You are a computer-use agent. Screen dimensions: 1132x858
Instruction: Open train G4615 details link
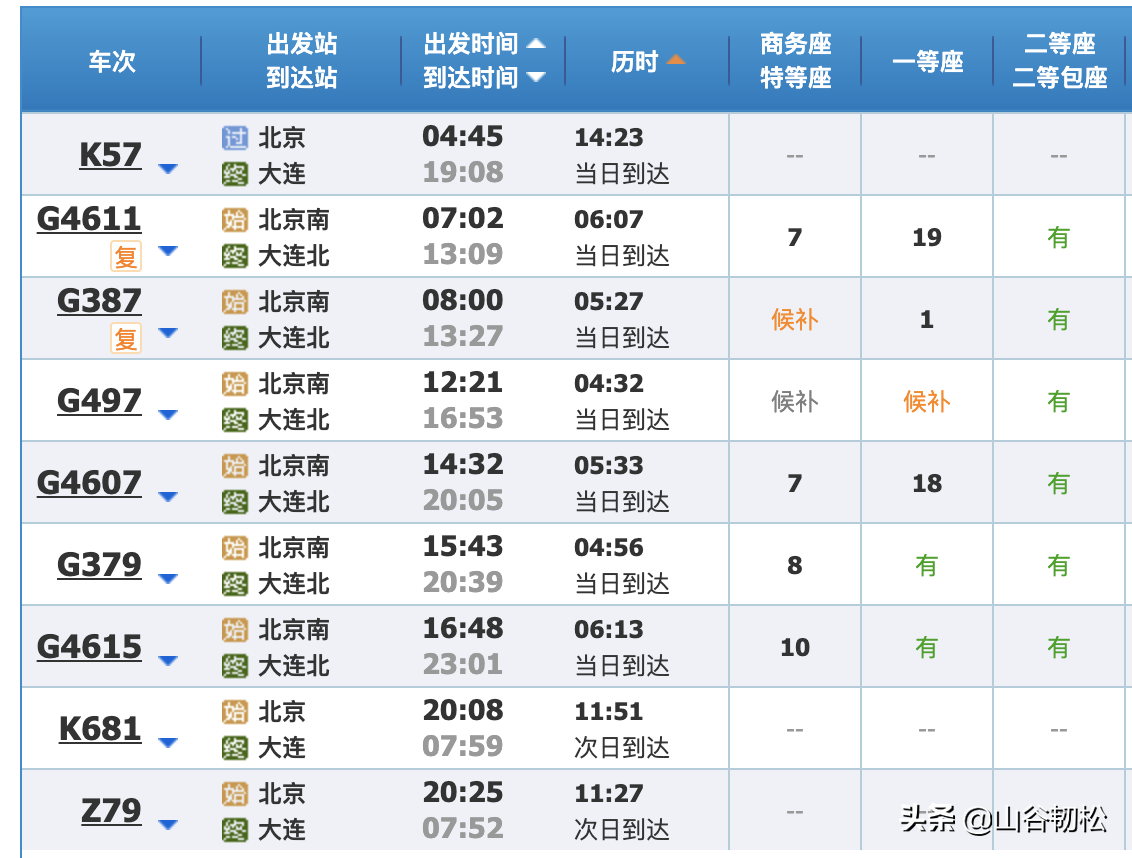click(x=89, y=646)
